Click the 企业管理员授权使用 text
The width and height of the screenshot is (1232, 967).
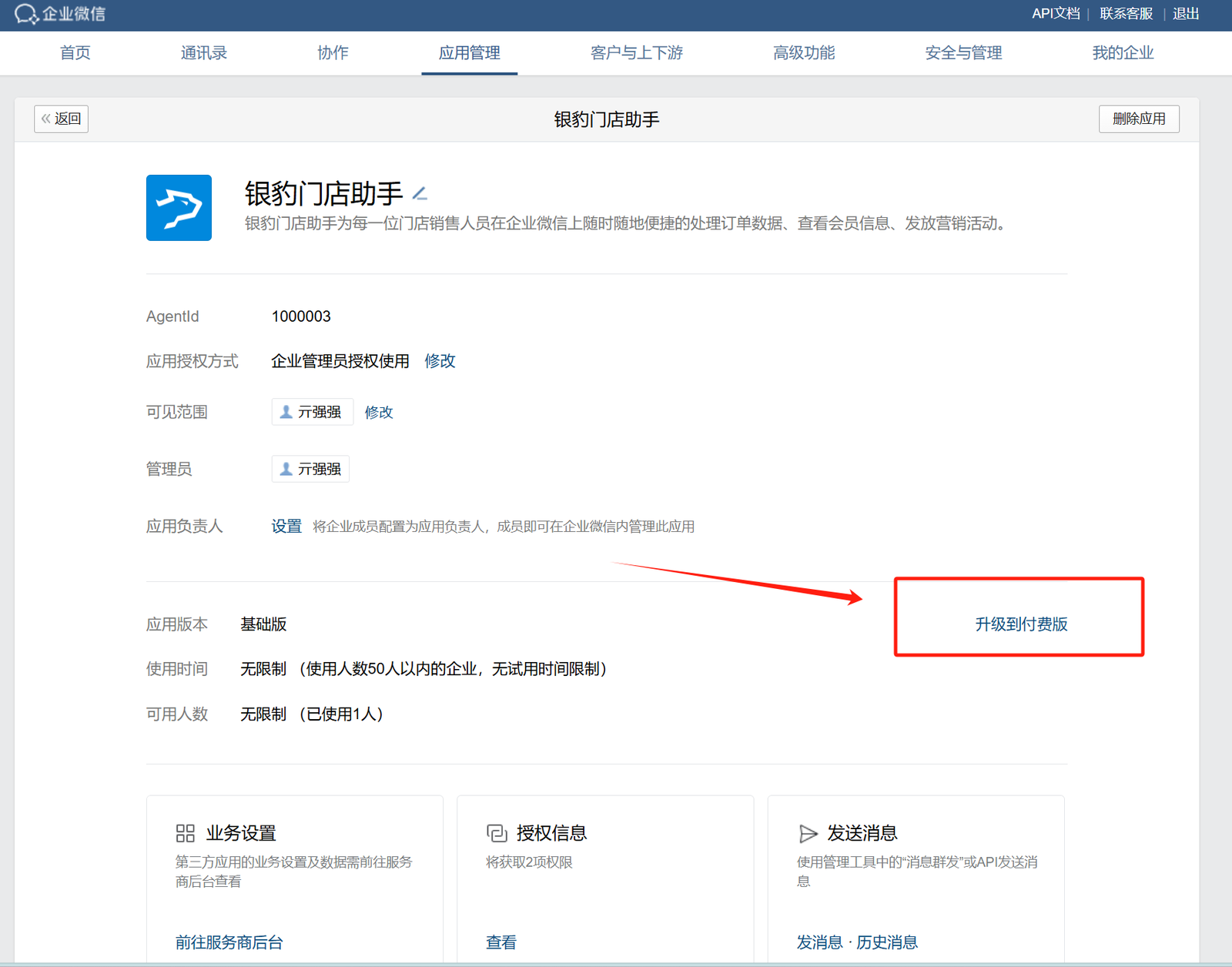coord(340,361)
